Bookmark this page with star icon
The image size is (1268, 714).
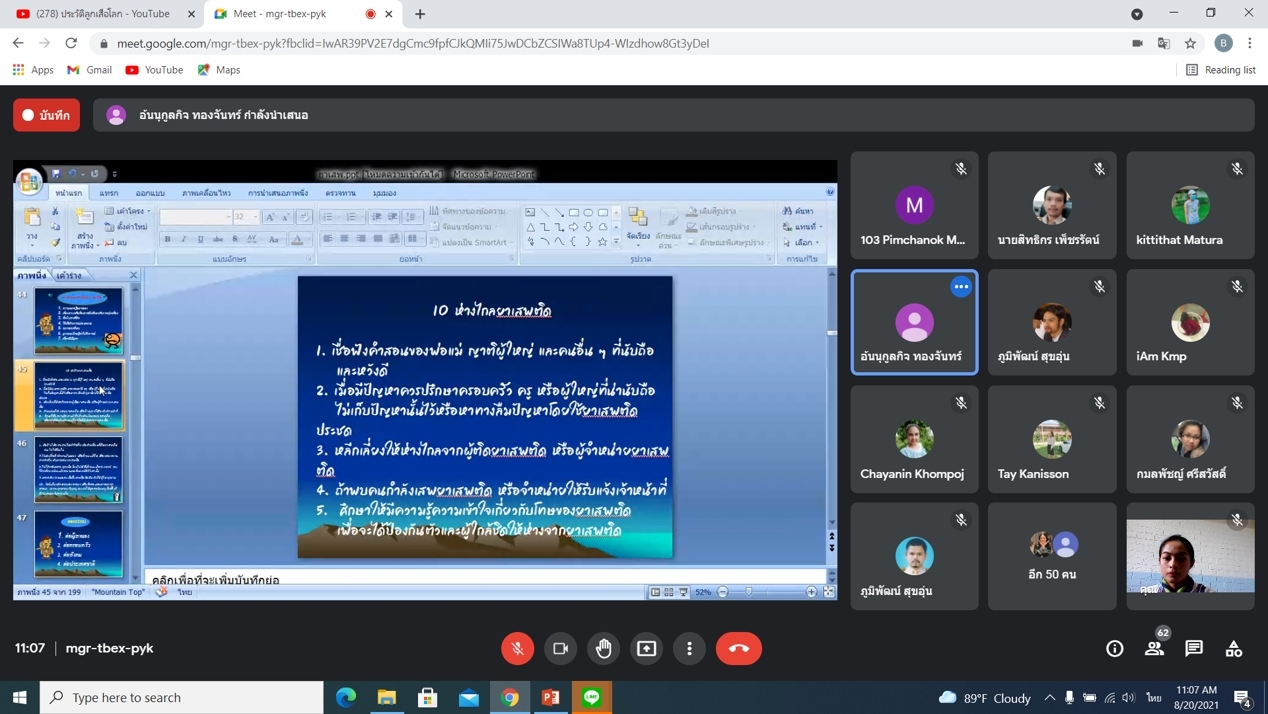click(x=1190, y=43)
